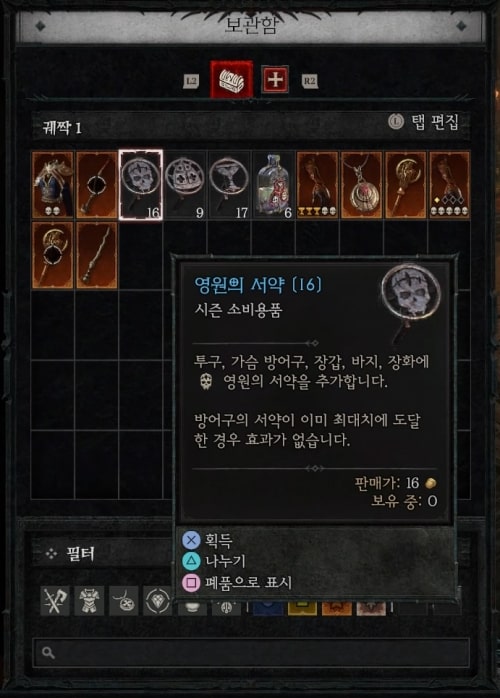Click the stash search input field
This screenshot has width=500, height=698.
tap(251, 653)
